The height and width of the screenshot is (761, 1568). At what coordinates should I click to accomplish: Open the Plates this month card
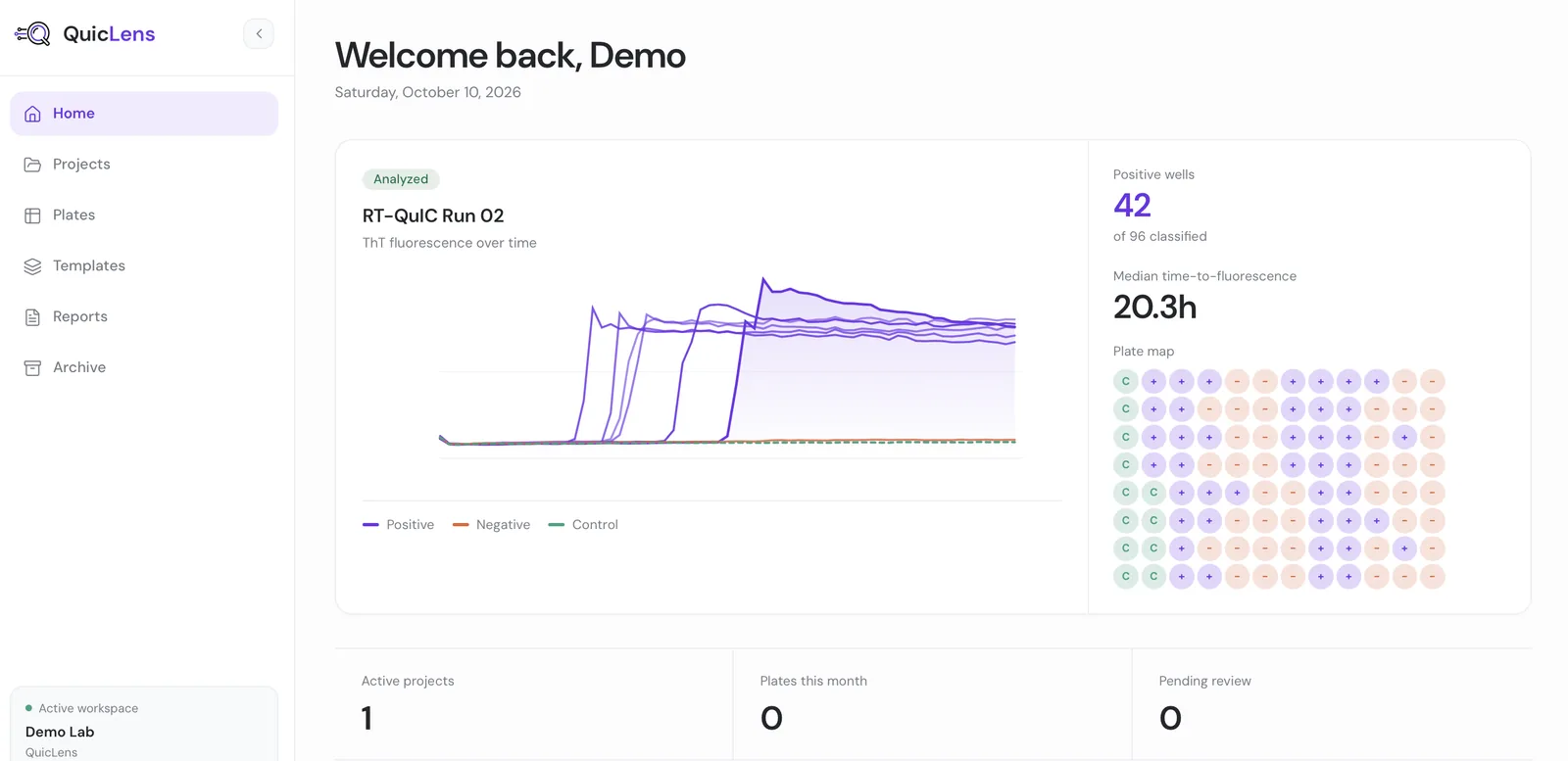(x=933, y=704)
